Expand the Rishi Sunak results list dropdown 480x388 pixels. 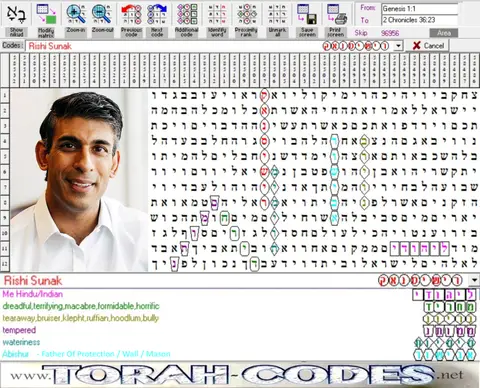[x=474, y=280]
